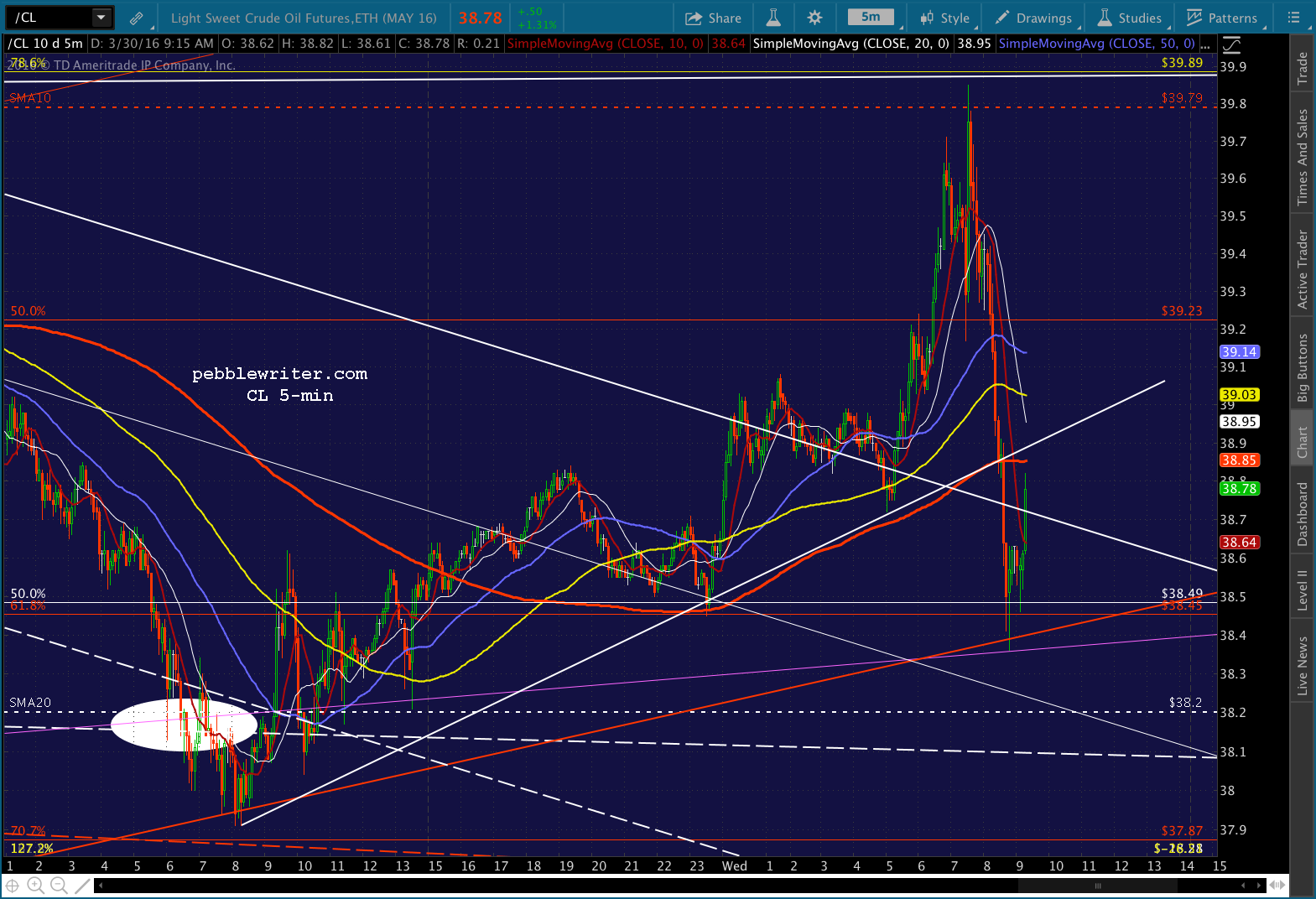
Task: Click the list menu icon at toolbar end
Action: pos(1294,18)
